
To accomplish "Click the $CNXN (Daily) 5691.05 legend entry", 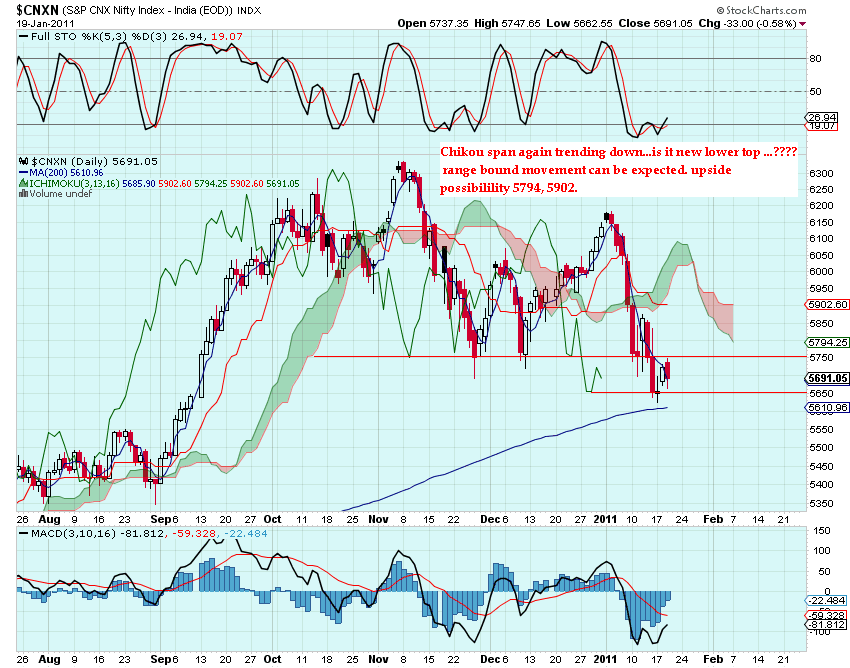I will [94, 162].
